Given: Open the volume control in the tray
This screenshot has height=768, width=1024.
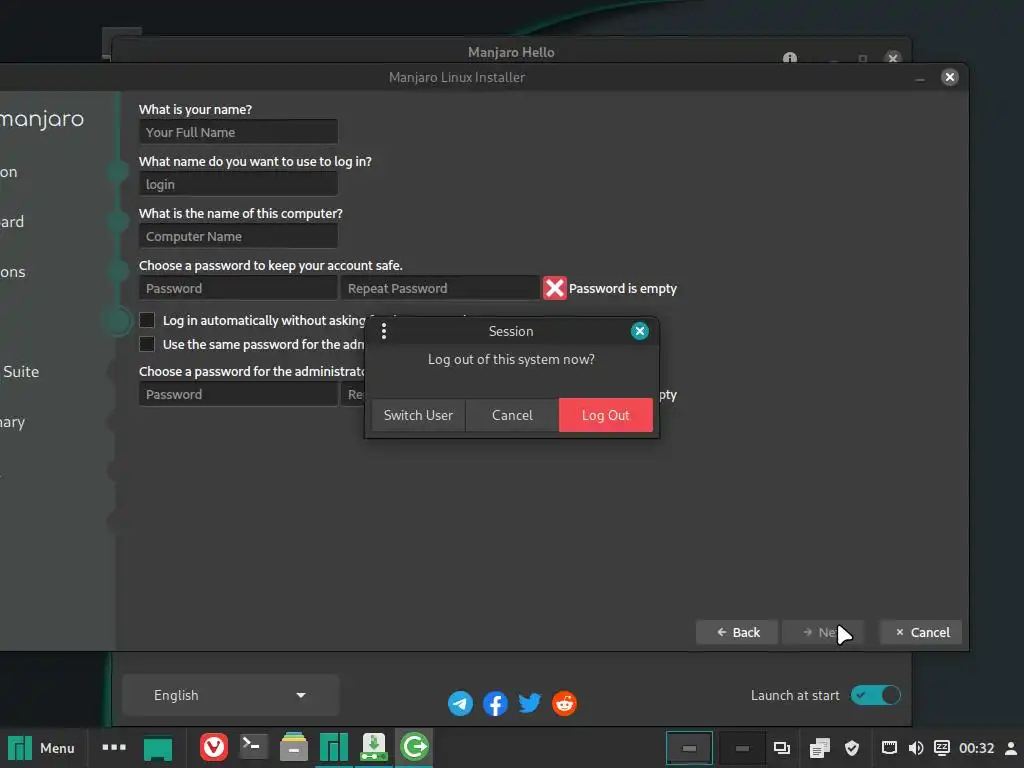Looking at the screenshot, I should [916, 748].
